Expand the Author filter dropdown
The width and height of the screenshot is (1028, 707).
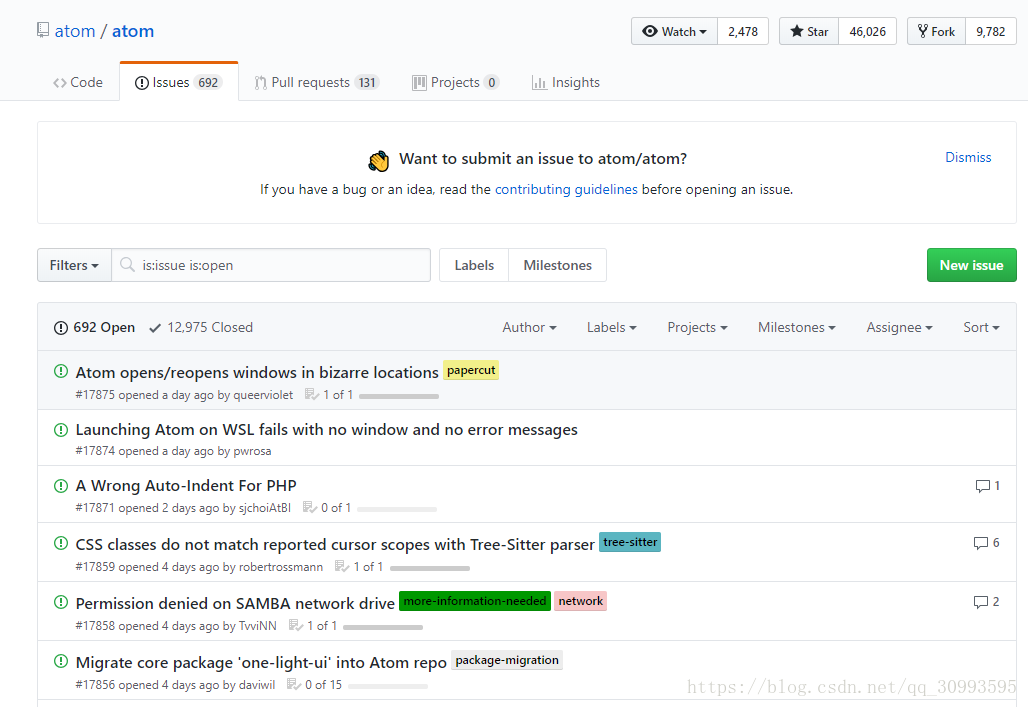529,327
